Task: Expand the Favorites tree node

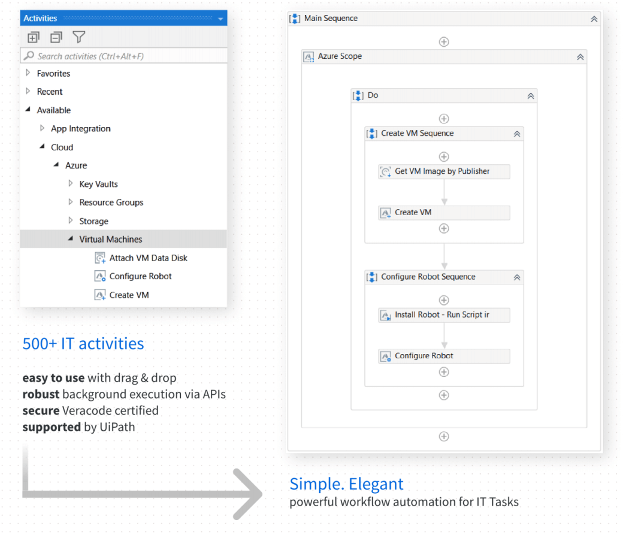Action: click(x=28, y=73)
